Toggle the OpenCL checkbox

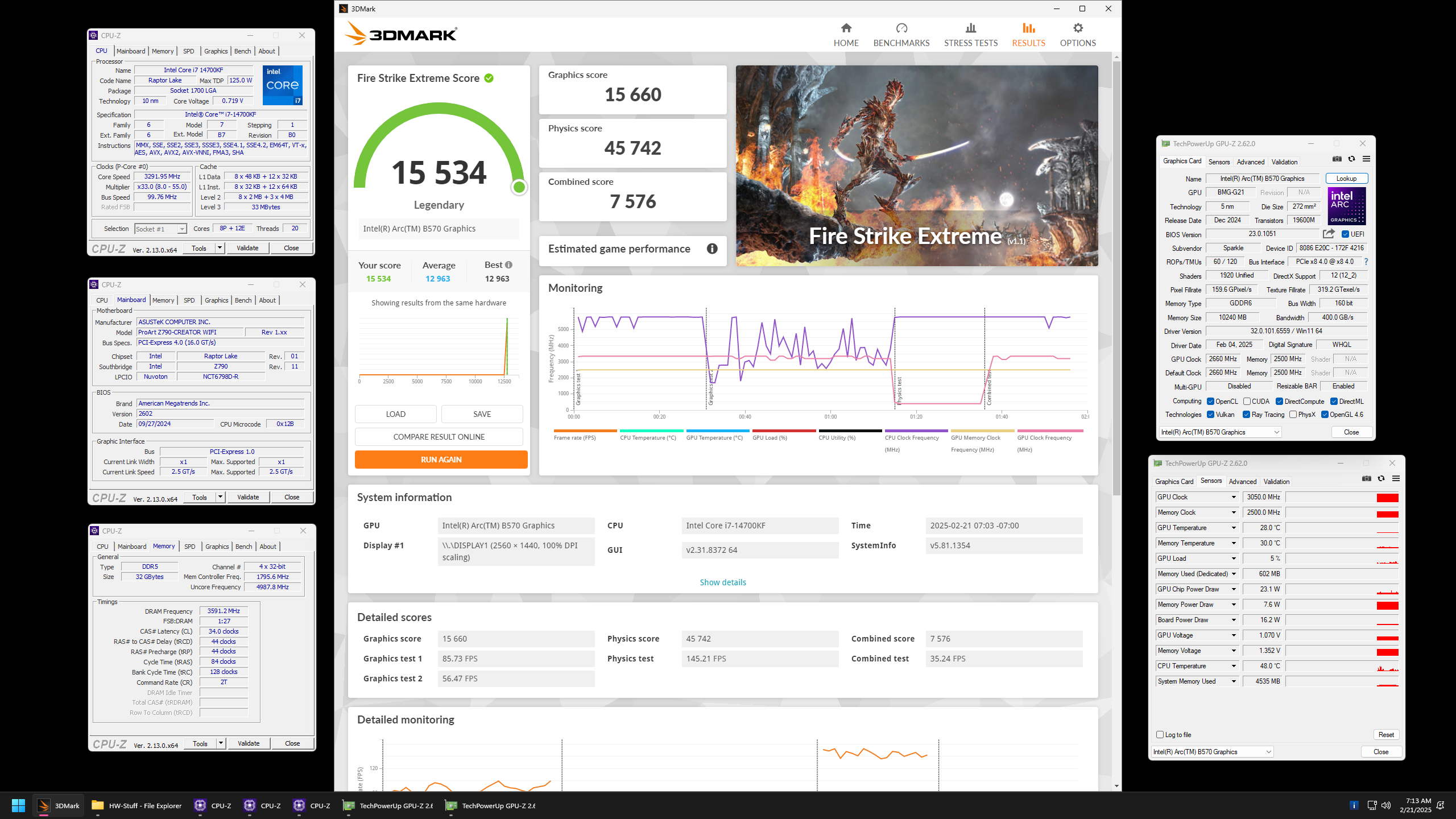click(1210, 401)
